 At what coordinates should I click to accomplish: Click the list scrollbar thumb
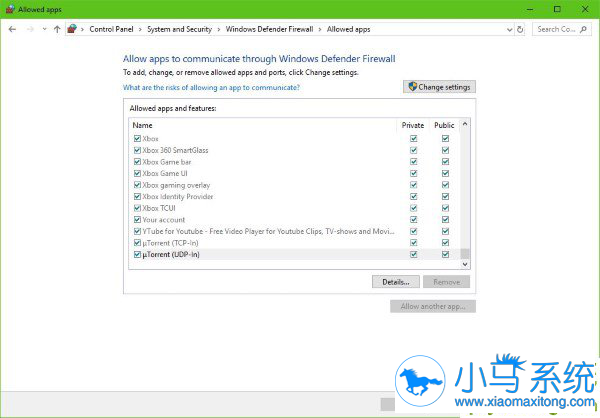[x=465, y=253]
